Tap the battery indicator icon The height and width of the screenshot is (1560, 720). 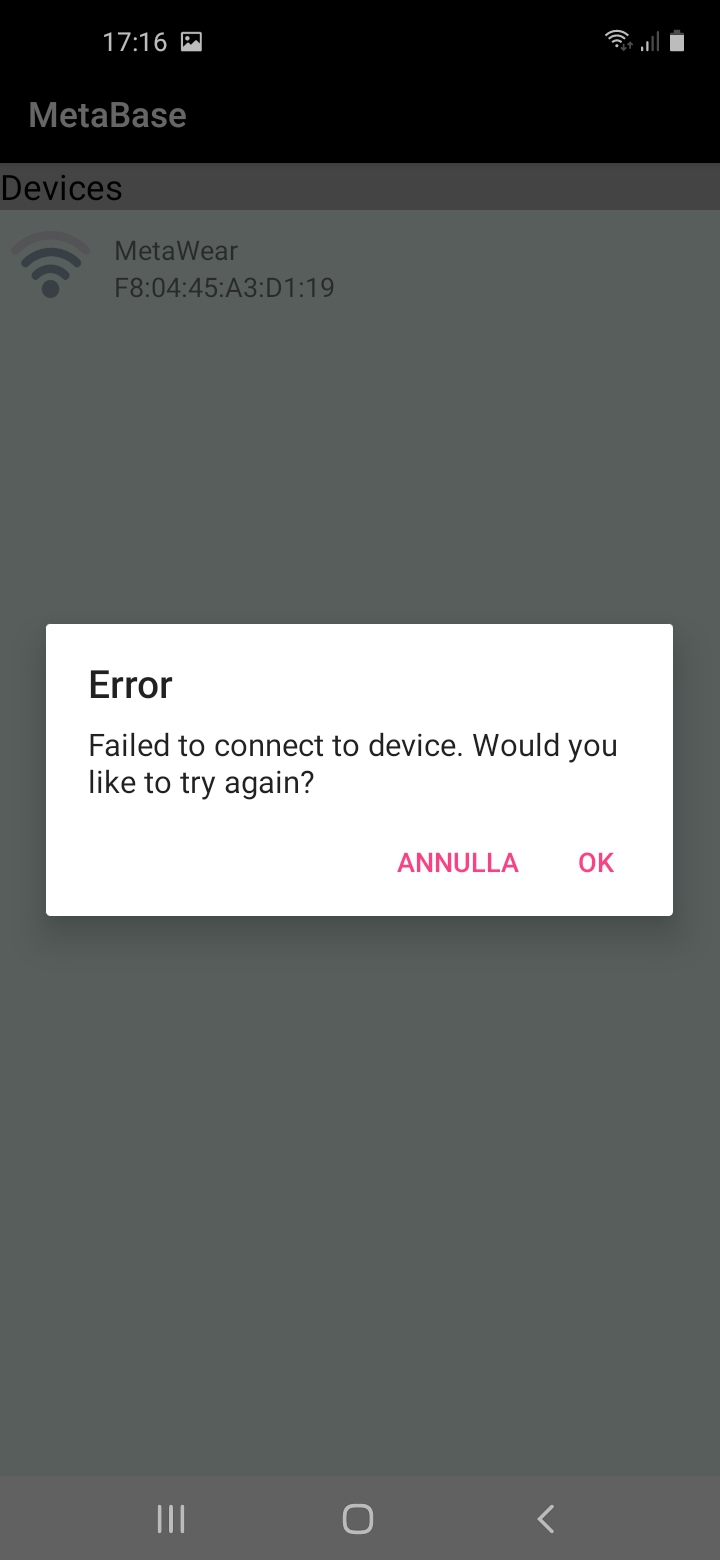(678, 41)
